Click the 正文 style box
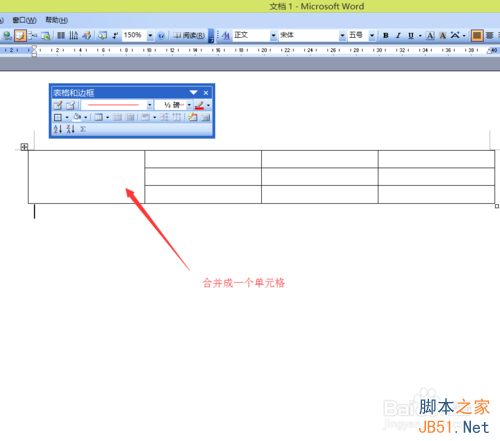 [251, 35]
